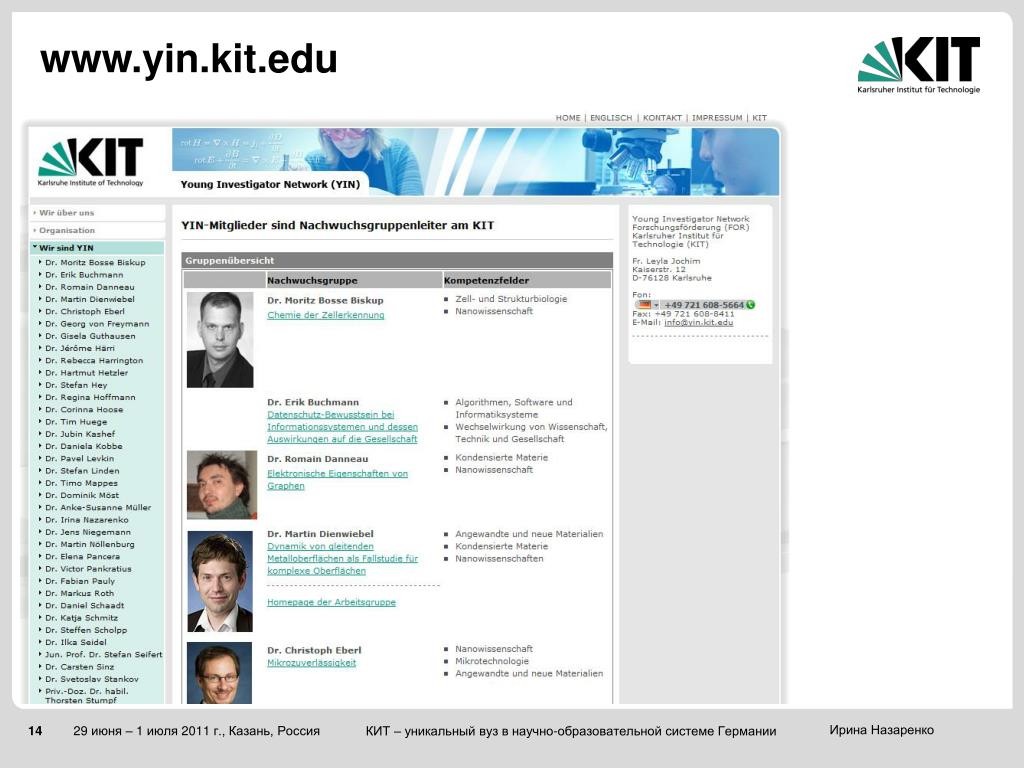Viewport: 1024px width, 768px height.
Task: Click the KIT logo in website header
Action: point(90,162)
